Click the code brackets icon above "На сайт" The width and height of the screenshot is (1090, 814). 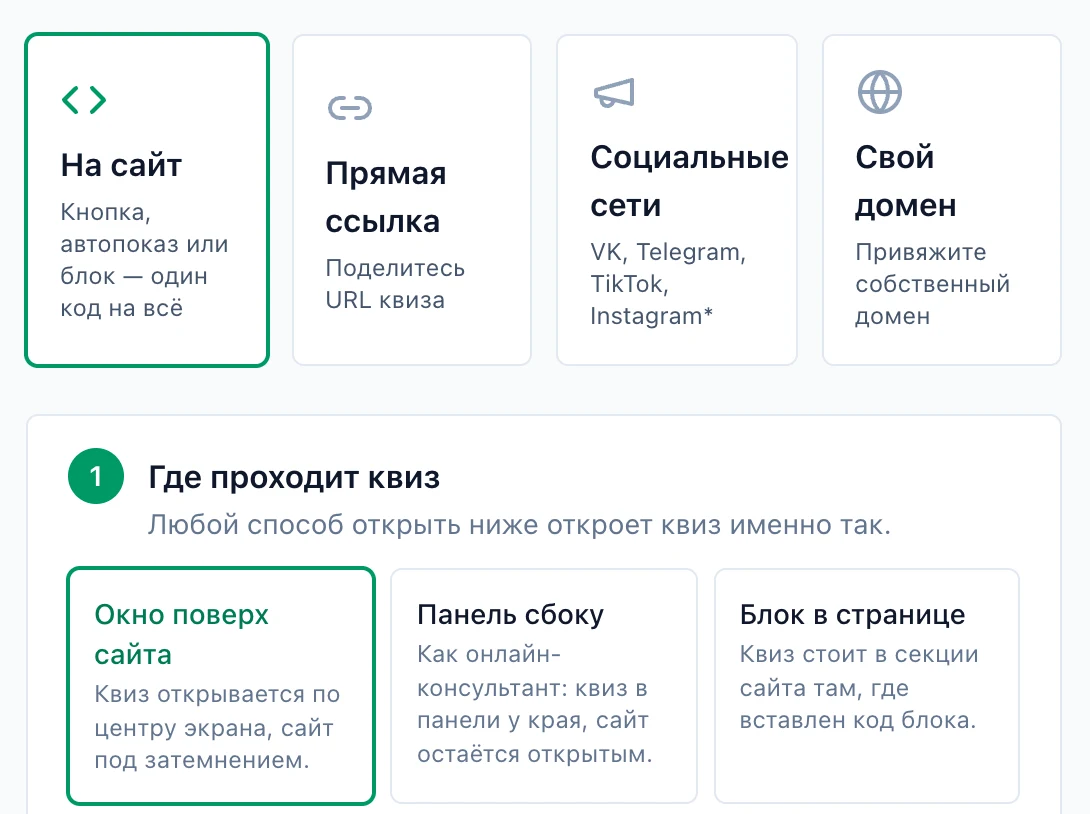tap(84, 99)
